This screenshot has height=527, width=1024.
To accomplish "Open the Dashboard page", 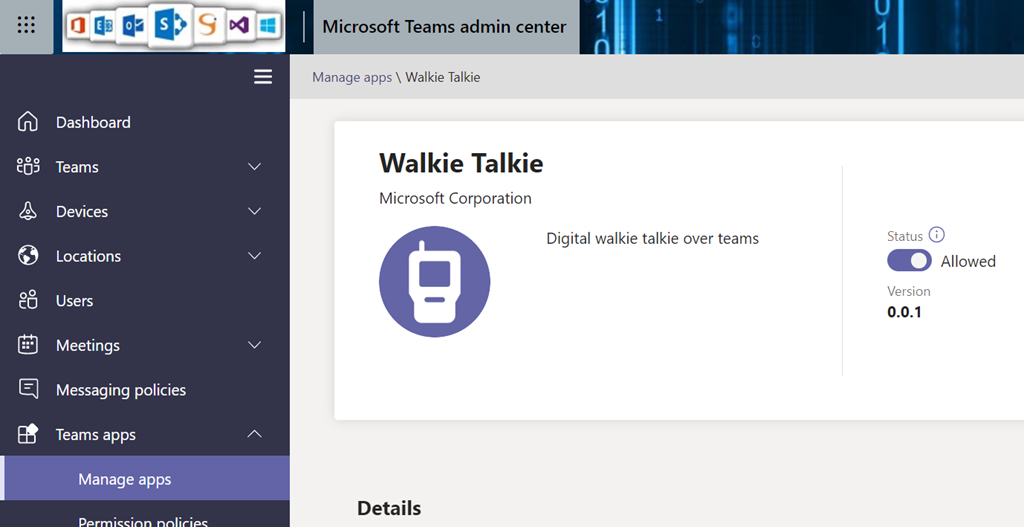I will pos(93,122).
